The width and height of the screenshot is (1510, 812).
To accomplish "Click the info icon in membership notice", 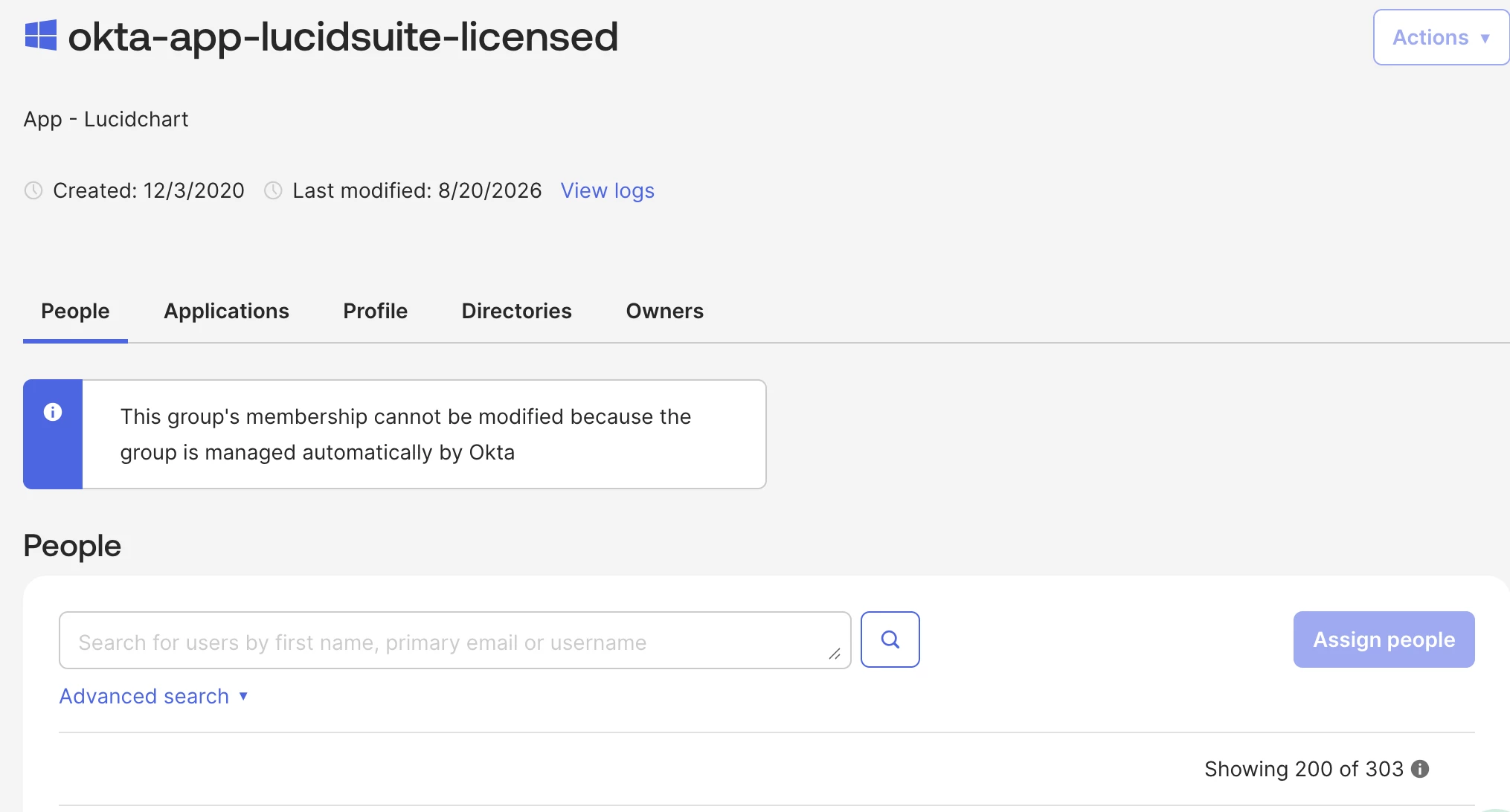I will pyautogui.click(x=53, y=412).
